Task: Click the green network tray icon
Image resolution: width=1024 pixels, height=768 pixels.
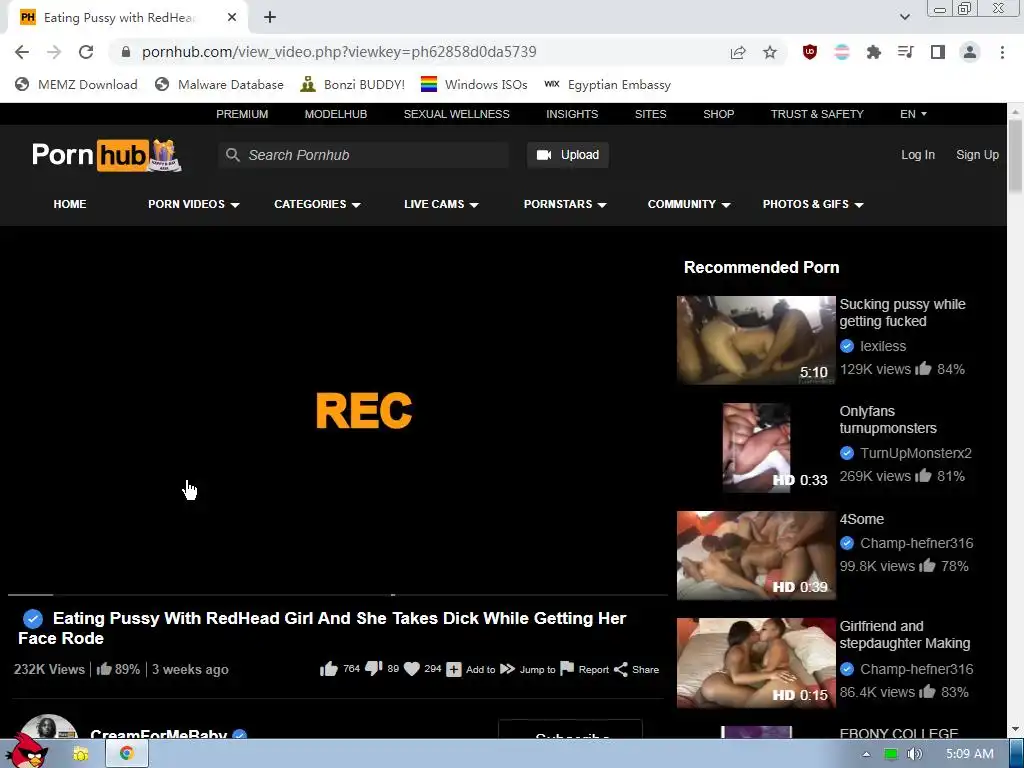Action: [890, 754]
